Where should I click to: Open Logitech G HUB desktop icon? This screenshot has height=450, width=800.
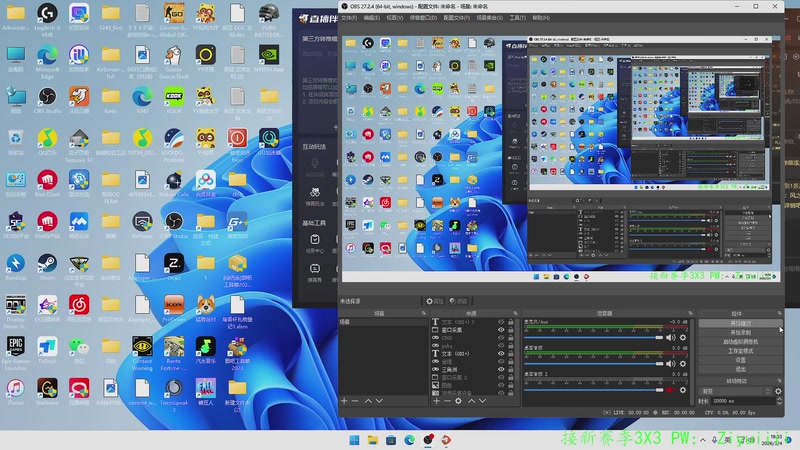pyautogui.click(x=47, y=19)
